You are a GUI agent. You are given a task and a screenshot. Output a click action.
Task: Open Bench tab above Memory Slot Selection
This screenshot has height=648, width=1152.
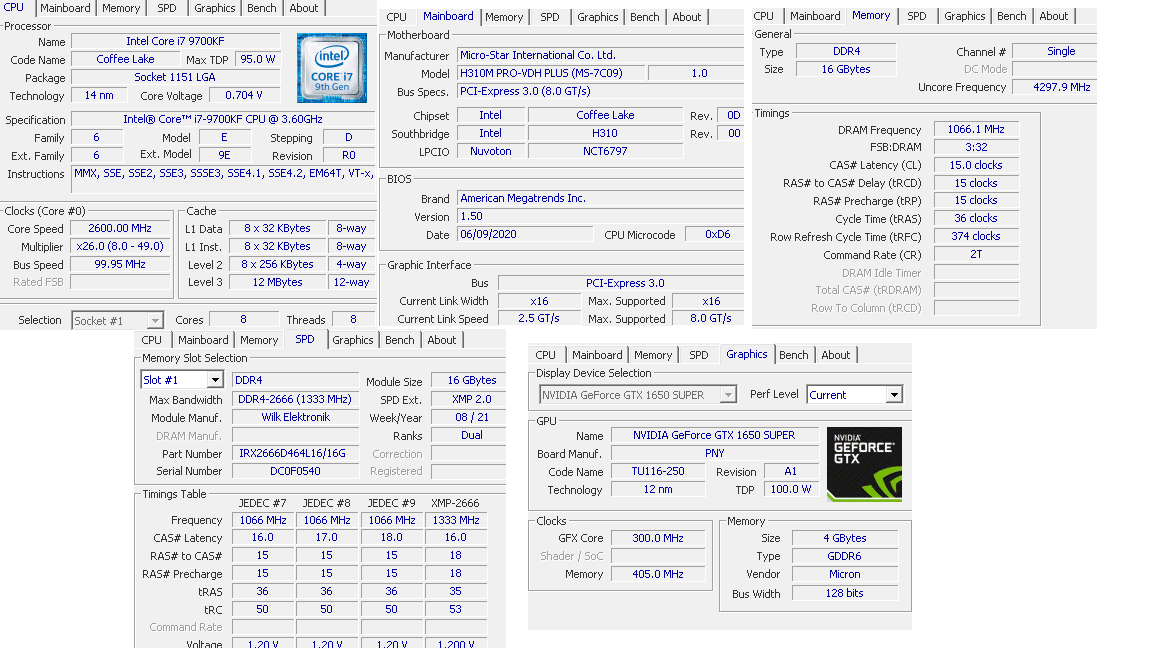pyautogui.click(x=399, y=340)
